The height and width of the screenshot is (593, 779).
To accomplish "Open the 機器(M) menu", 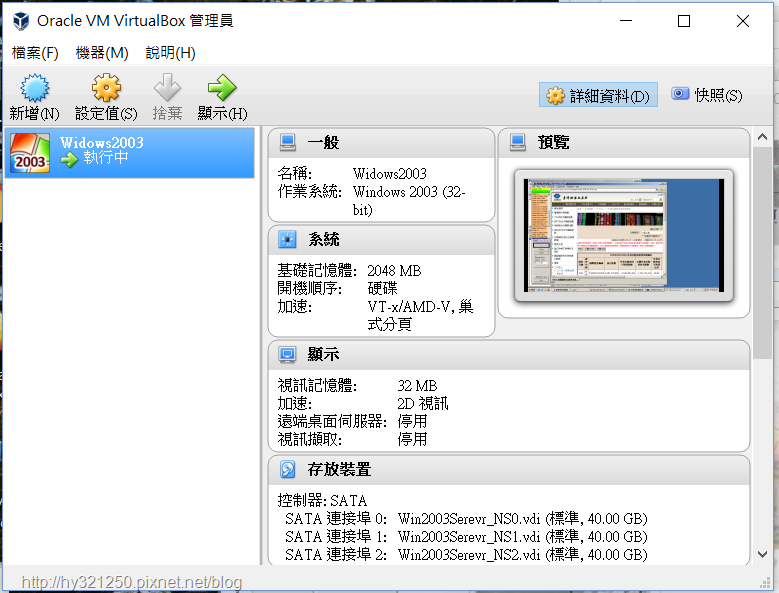I will pyautogui.click(x=102, y=53).
